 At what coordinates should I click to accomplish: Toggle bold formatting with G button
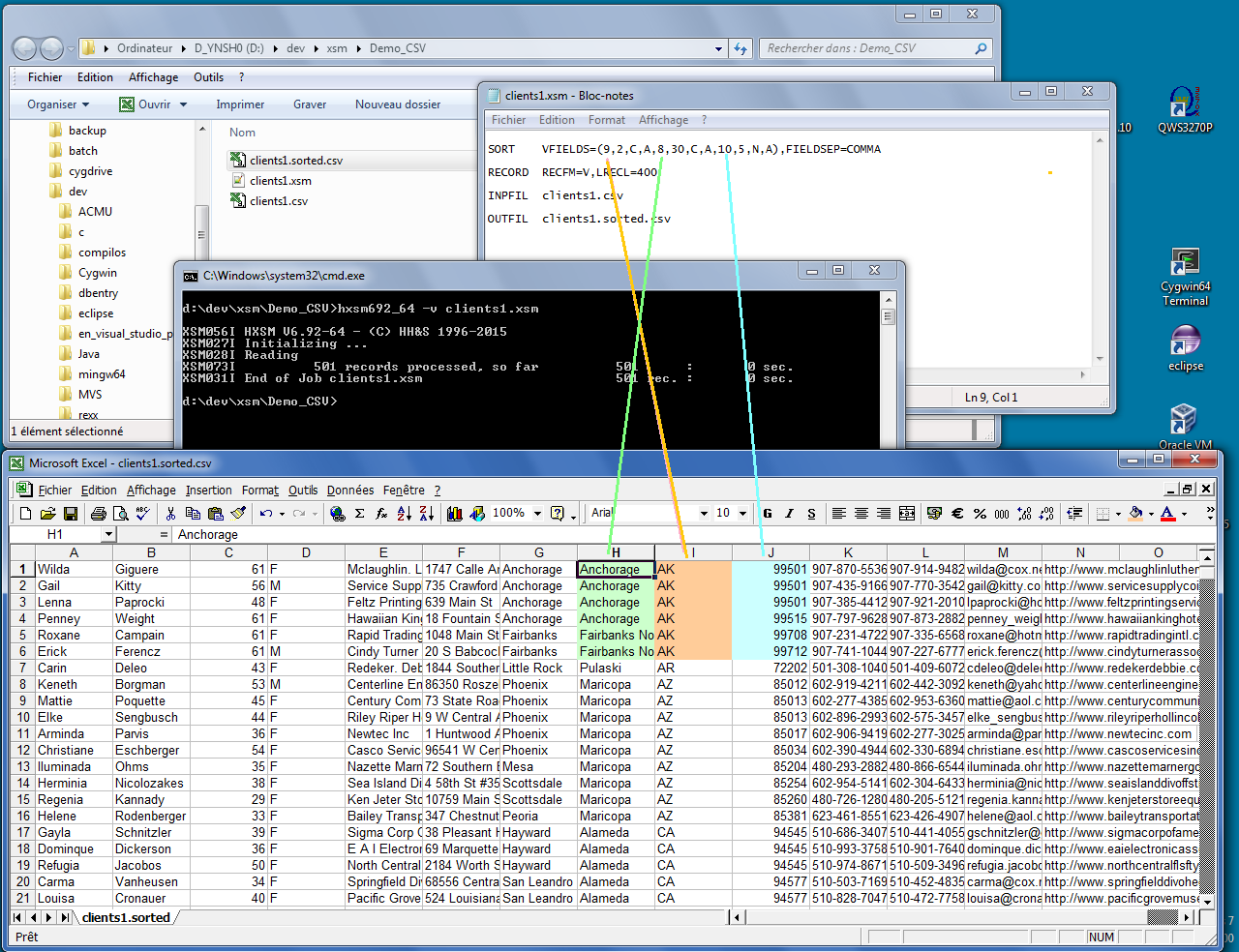click(x=768, y=514)
